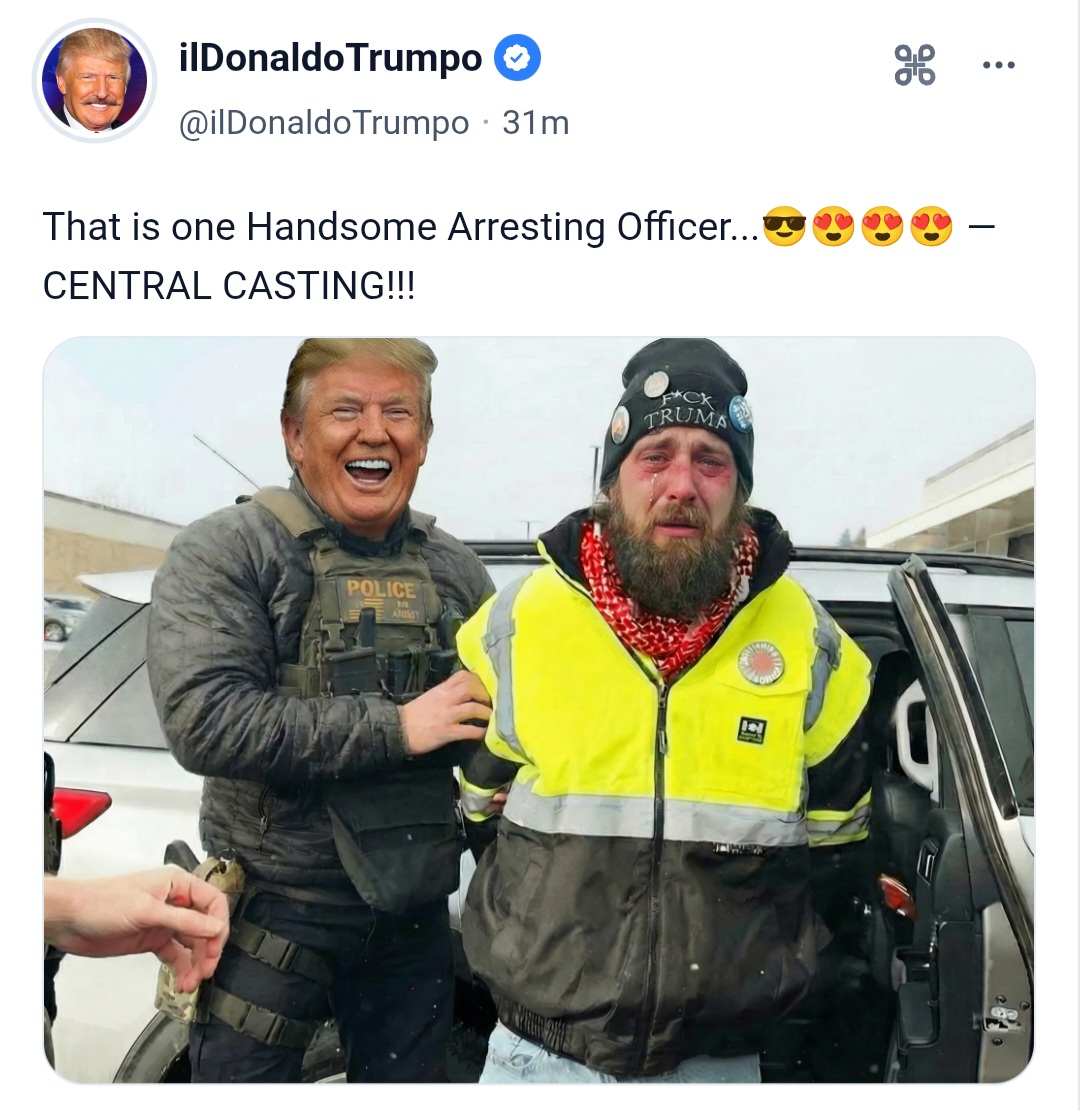
Task: Click the last heart-eyes emoji
Action: [931, 227]
